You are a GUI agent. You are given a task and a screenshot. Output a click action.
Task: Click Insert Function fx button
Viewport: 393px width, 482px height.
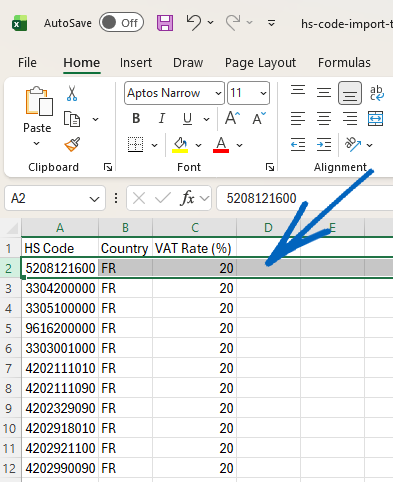tap(188, 199)
